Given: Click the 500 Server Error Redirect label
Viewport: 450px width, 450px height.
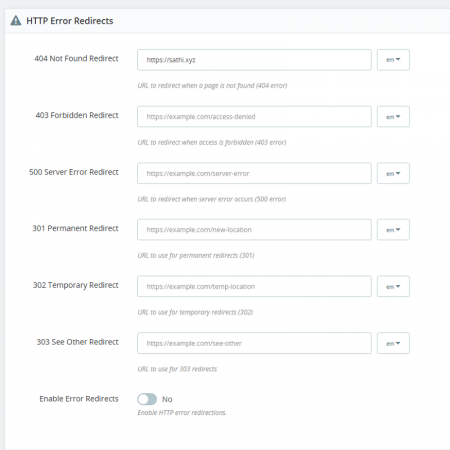Looking at the screenshot, I should tap(74, 172).
